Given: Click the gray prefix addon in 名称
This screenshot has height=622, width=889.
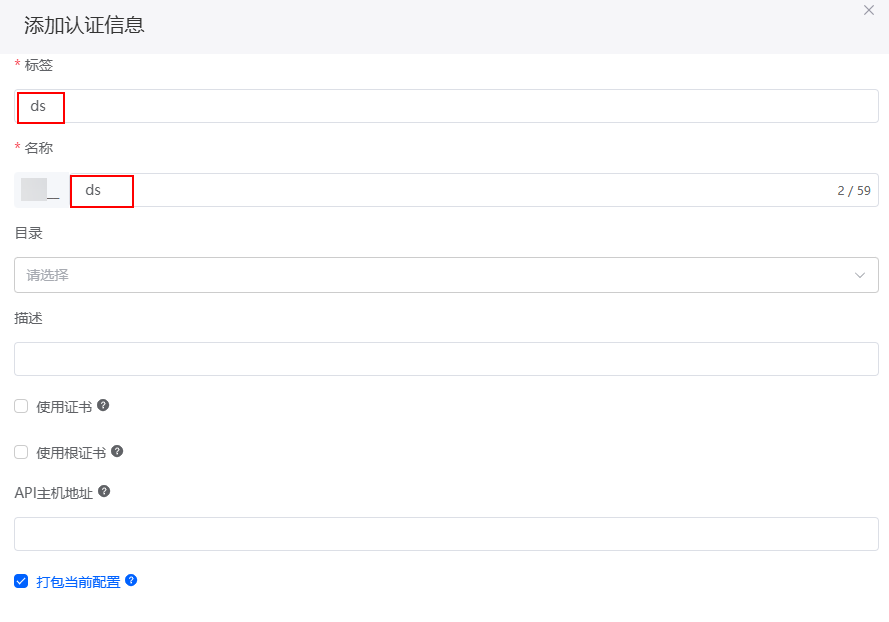Looking at the screenshot, I should pos(41,190).
